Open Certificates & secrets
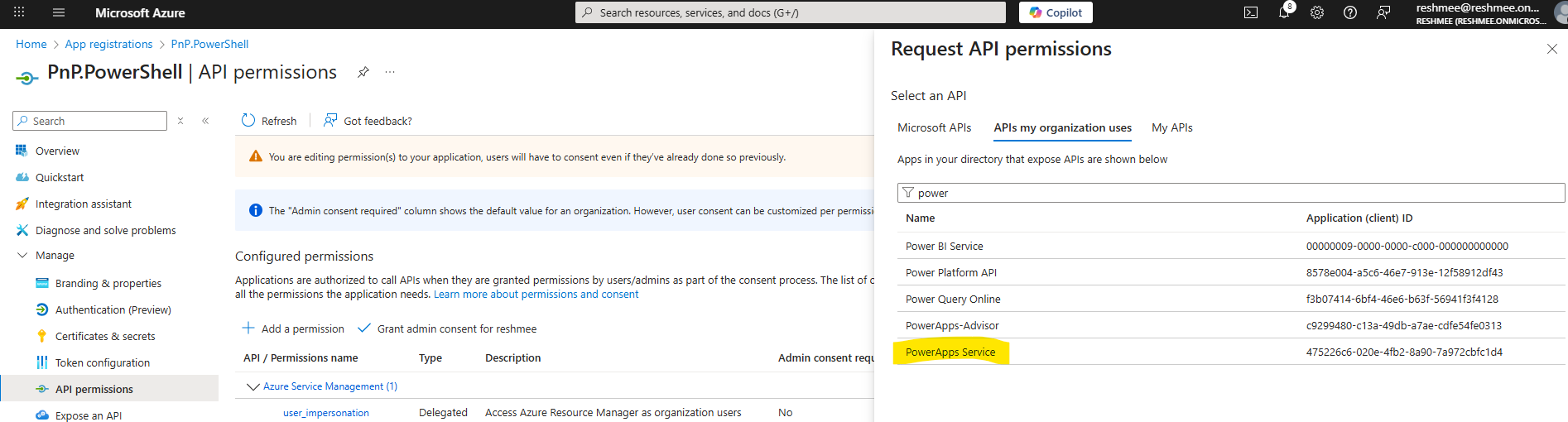1568x422 pixels. [105, 336]
